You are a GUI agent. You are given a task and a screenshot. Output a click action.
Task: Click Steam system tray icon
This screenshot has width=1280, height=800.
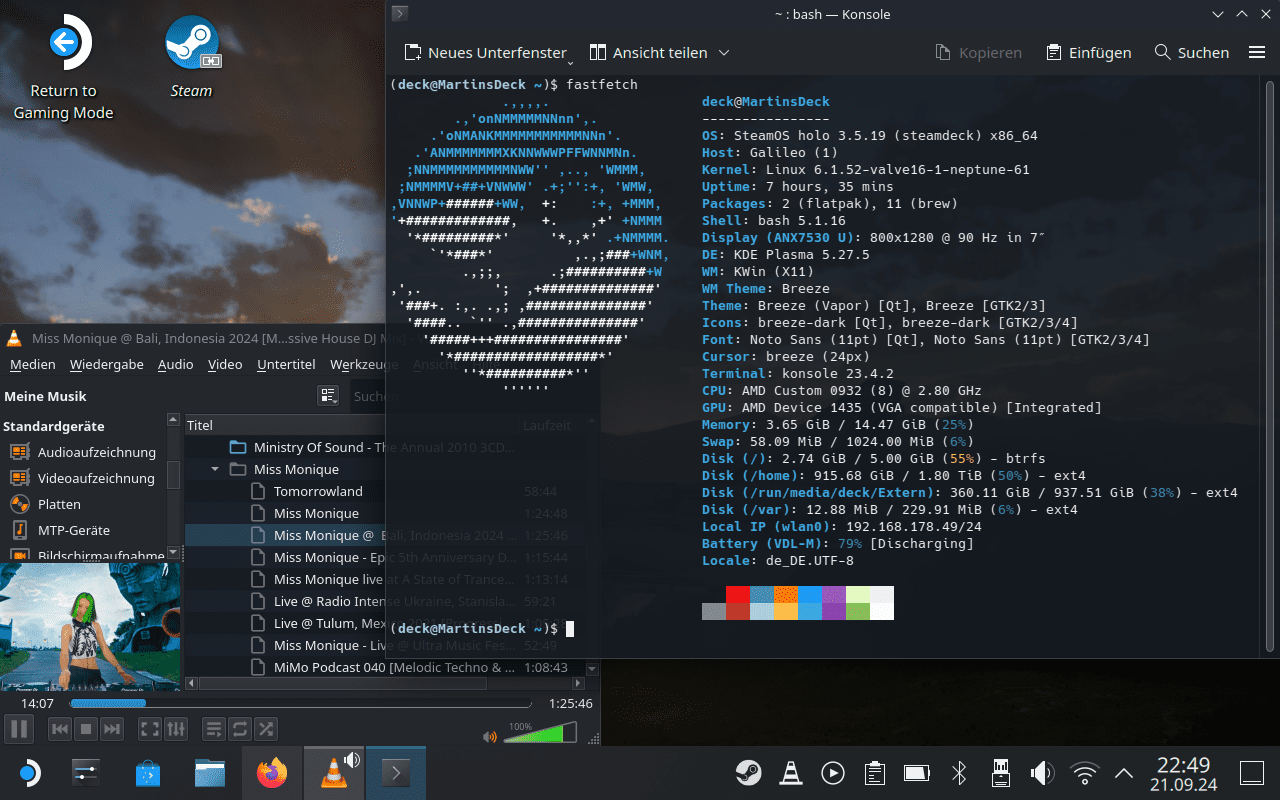748,773
